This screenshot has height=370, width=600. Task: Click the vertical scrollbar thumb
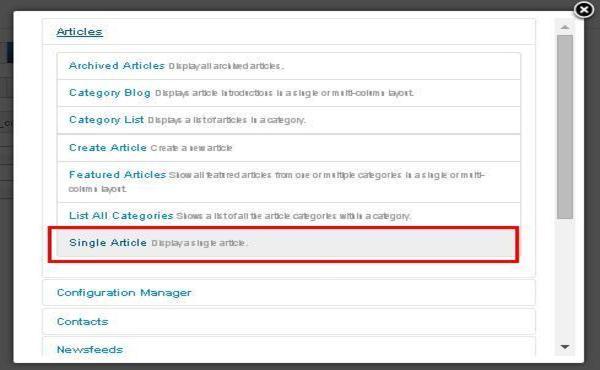565,127
